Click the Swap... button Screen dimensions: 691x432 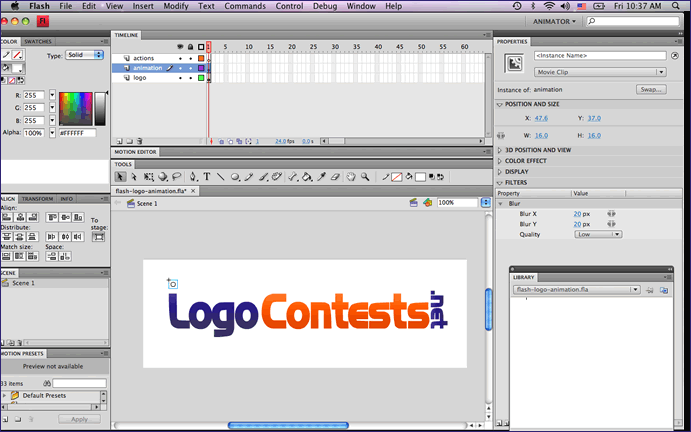[x=651, y=89]
